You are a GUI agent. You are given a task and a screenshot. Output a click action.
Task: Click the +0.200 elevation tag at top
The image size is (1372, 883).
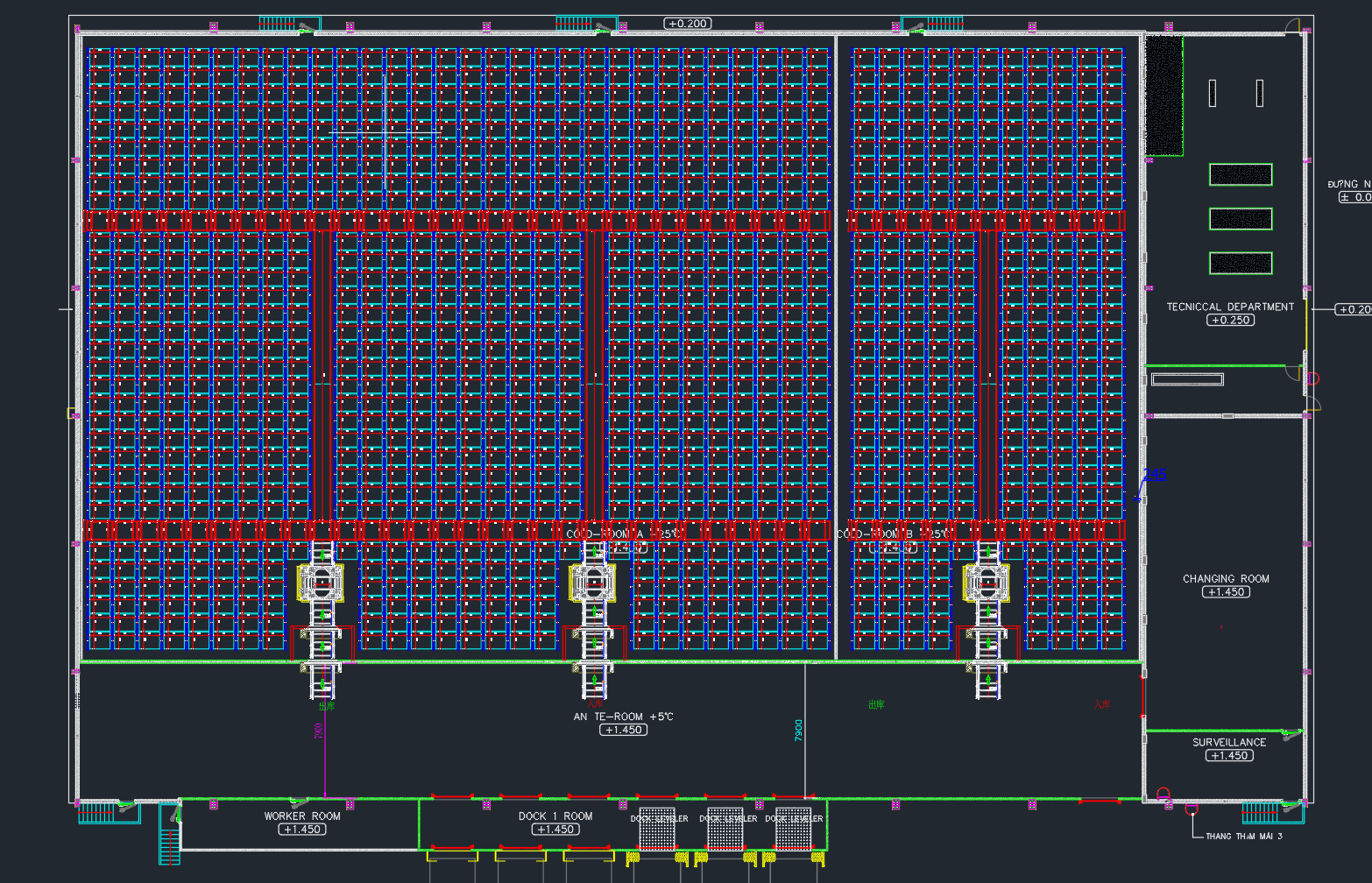tap(688, 24)
